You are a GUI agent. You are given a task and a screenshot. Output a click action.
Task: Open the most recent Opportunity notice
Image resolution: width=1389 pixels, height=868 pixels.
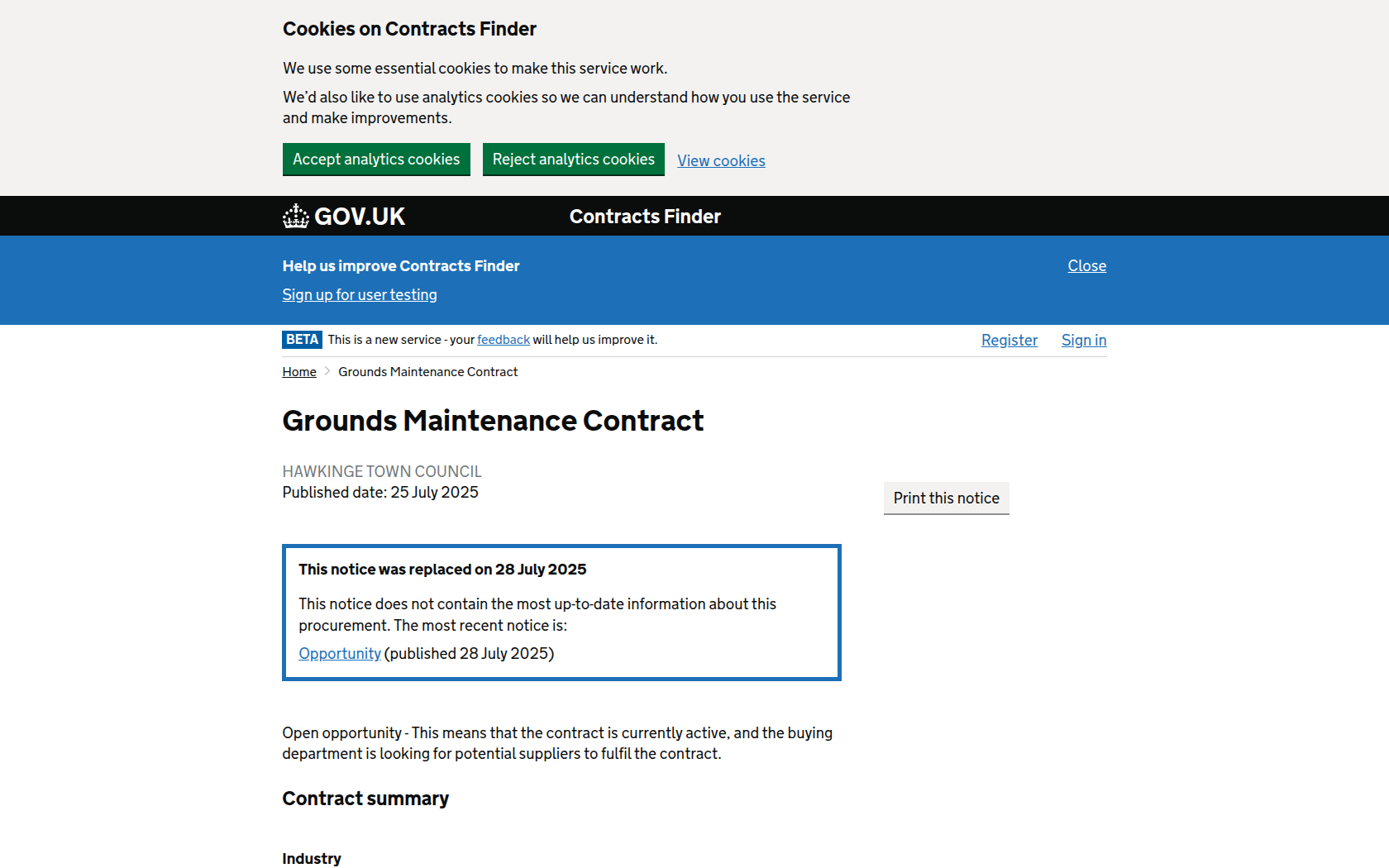click(x=340, y=654)
